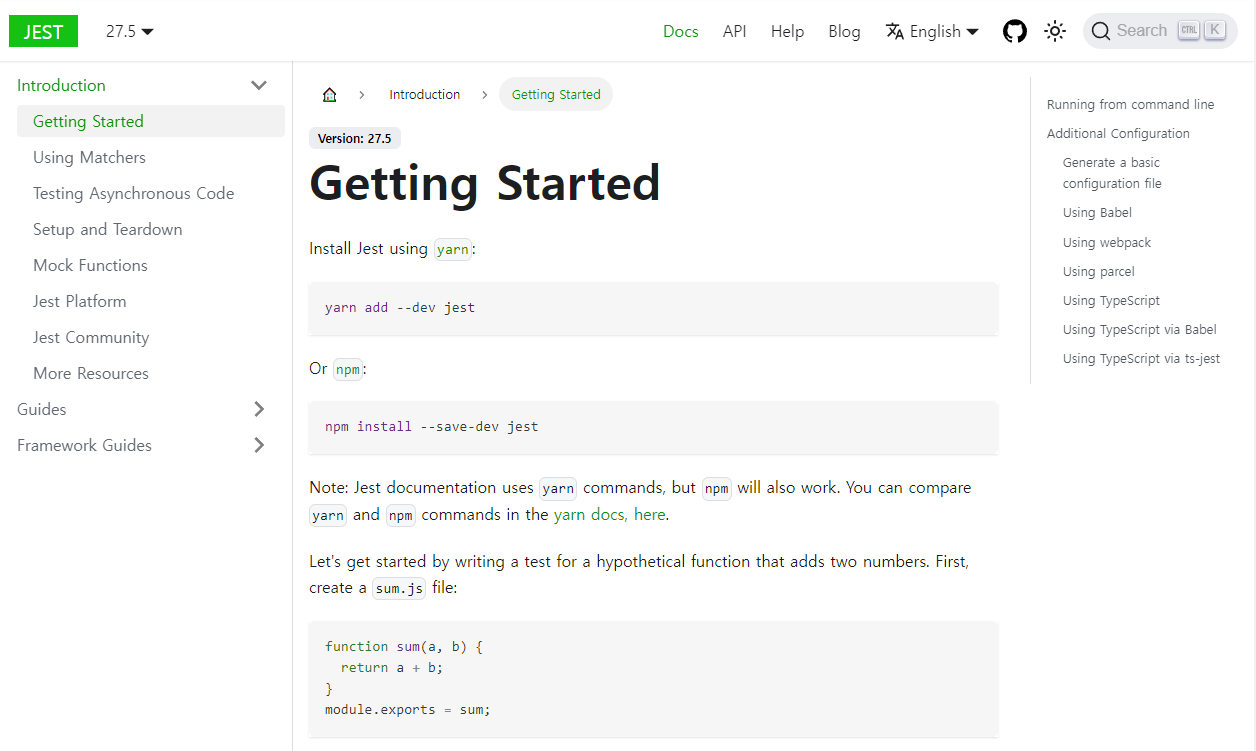Viewport: 1256px width, 751px height.
Task: Click the 'module.exports = sum;' code line
Action: pyautogui.click(x=408, y=710)
